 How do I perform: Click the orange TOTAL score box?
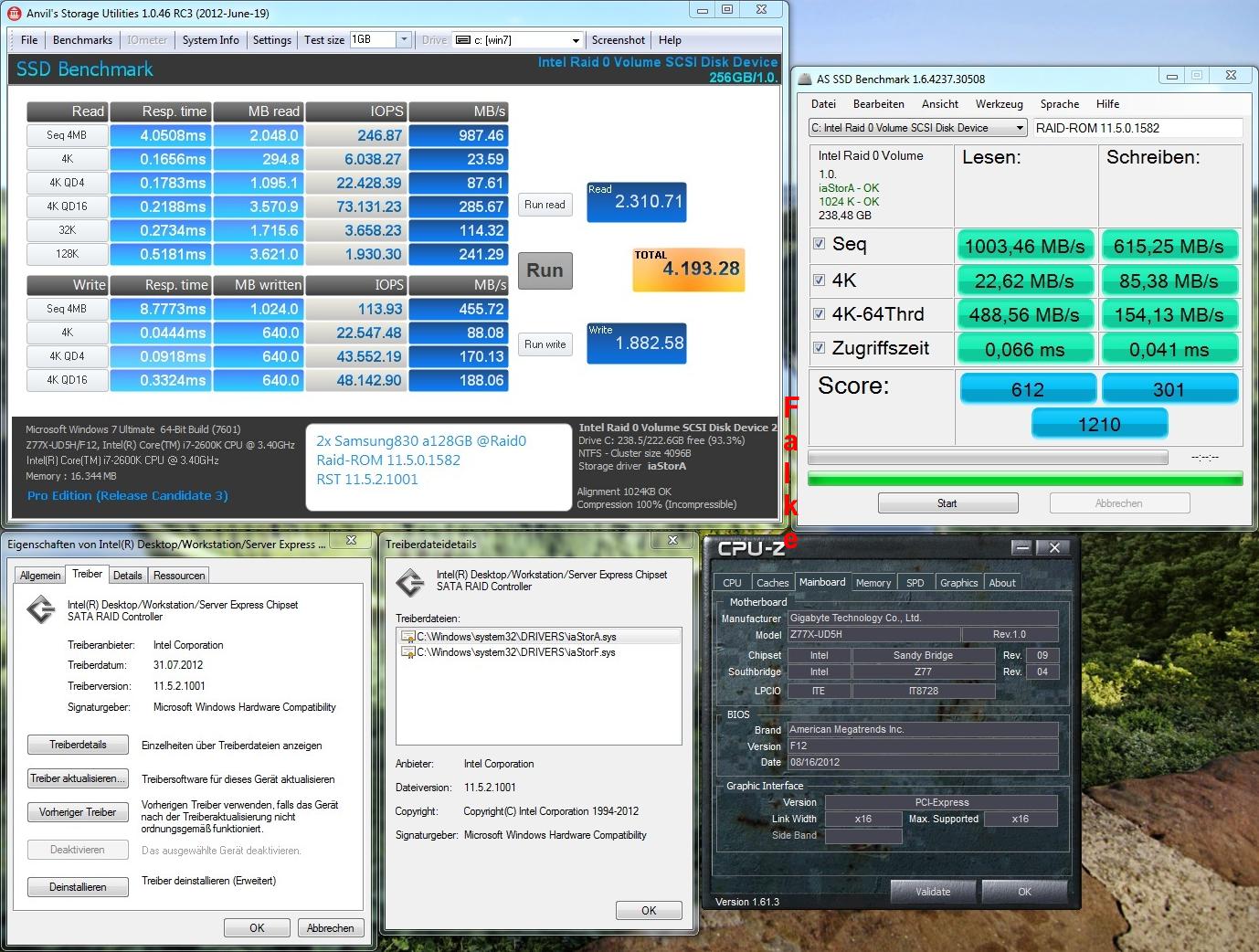pyautogui.click(x=689, y=270)
